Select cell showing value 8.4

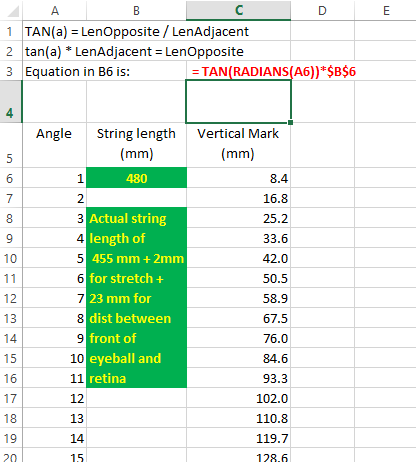point(238,178)
